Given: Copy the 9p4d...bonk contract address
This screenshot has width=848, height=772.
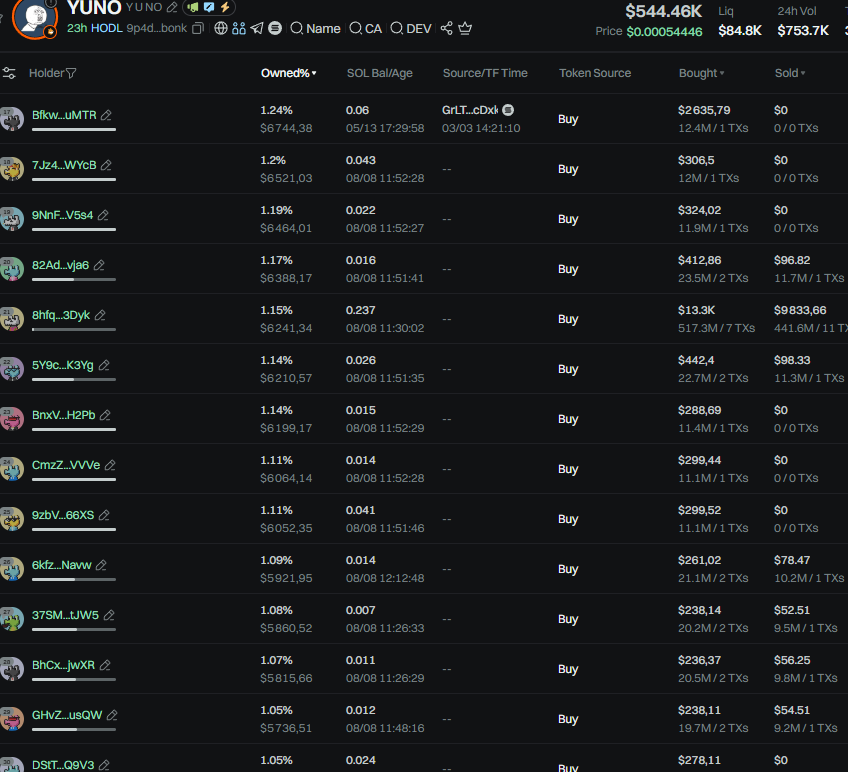Looking at the screenshot, I should [x=198, y=28].
